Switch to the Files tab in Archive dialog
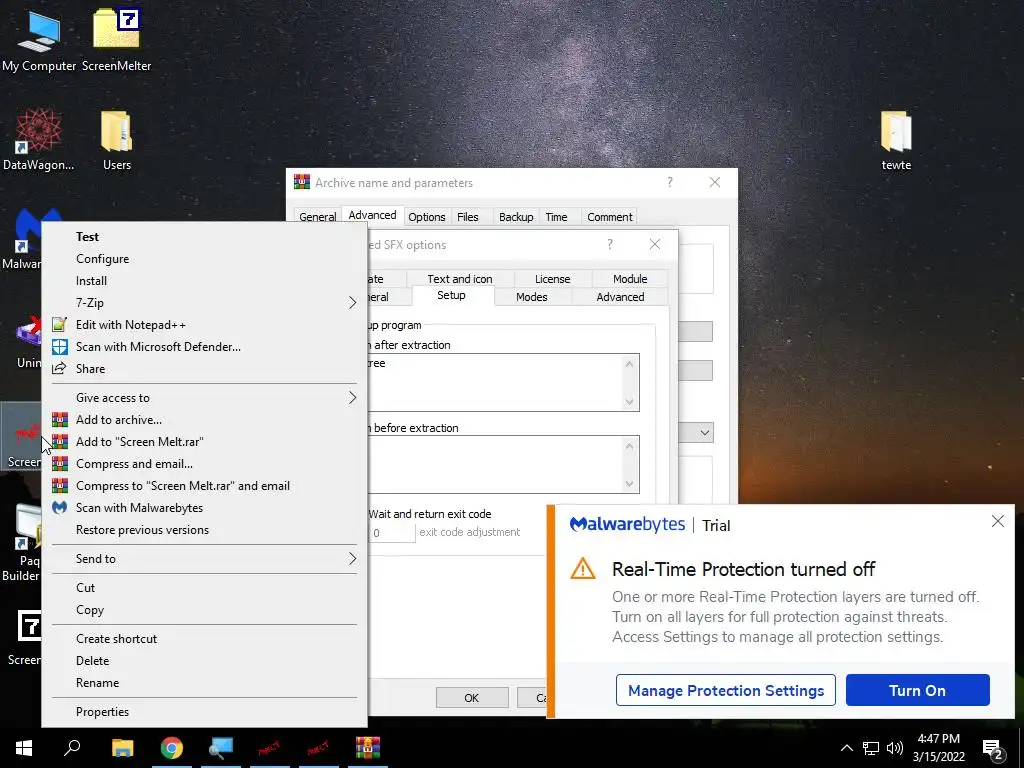Image resolution: width=1024 pixels, height=768 pixels. pos(468,217)
